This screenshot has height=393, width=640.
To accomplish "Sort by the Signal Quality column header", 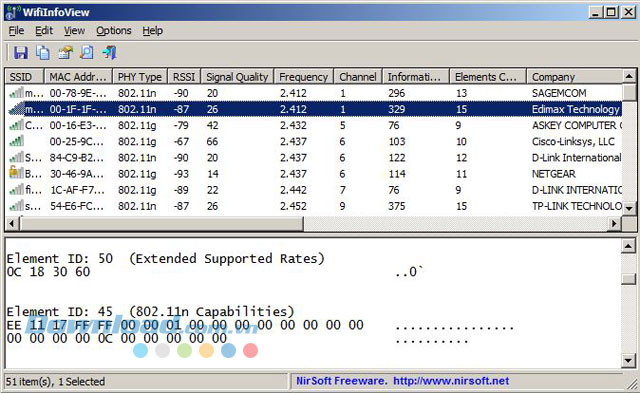I will pos(237,77).
